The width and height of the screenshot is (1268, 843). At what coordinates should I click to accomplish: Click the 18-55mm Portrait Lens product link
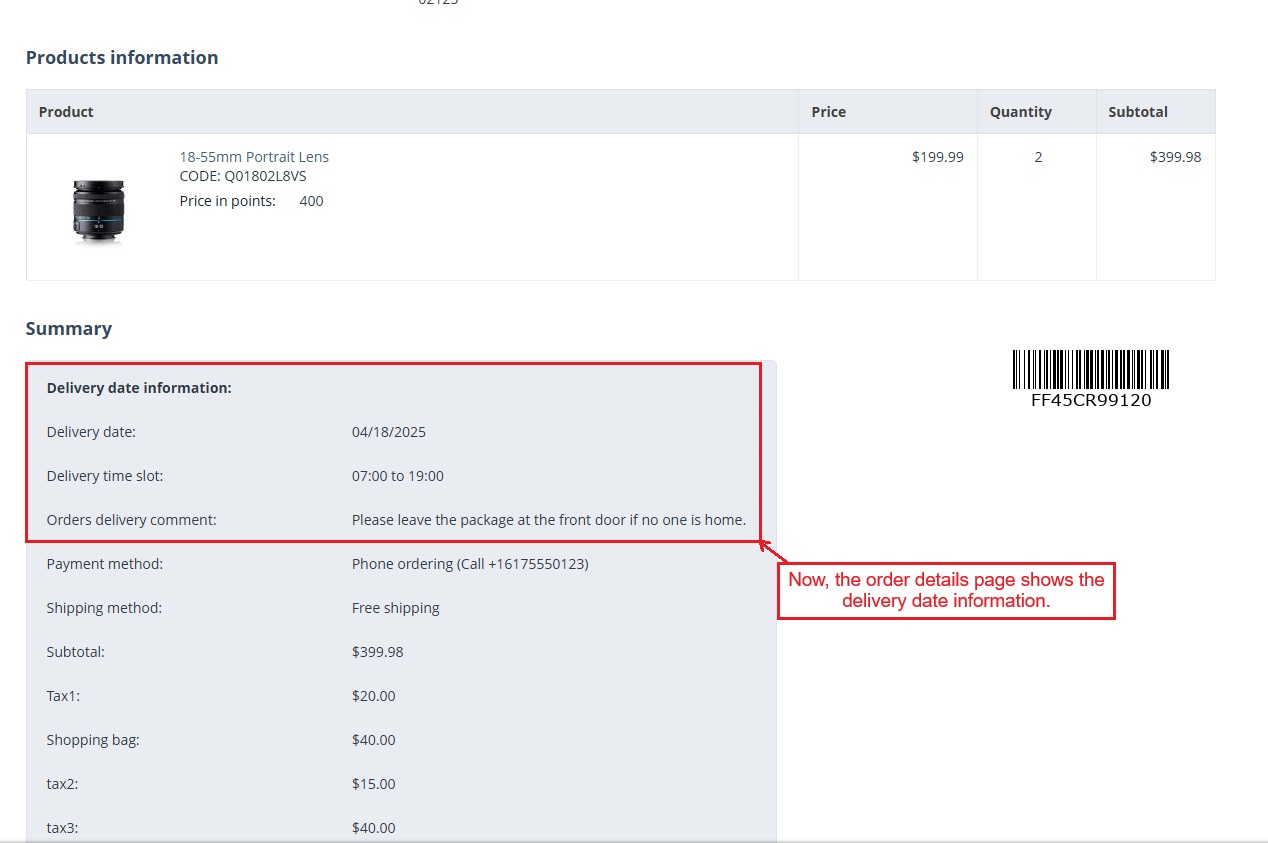click(x=254, y=157)
